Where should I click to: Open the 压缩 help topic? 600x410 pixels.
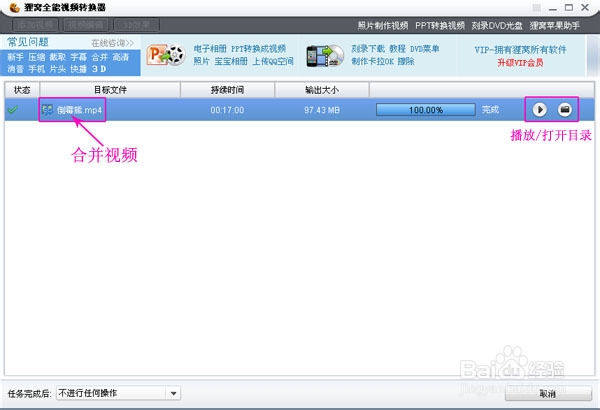[36, 57]
